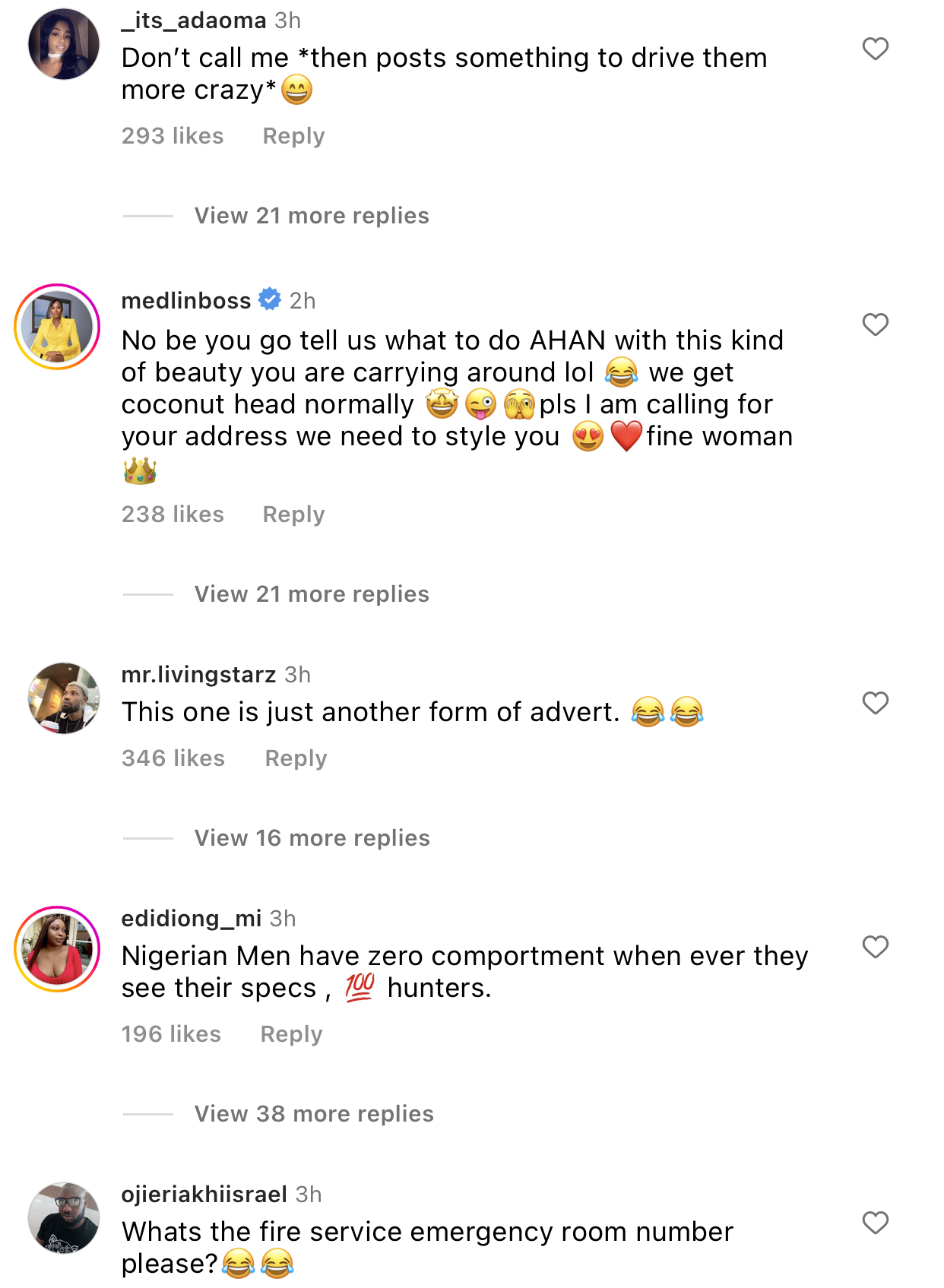Open ojieriakhiisrael profile photo
This screenshot has height=1288, width=944.
64,1217
